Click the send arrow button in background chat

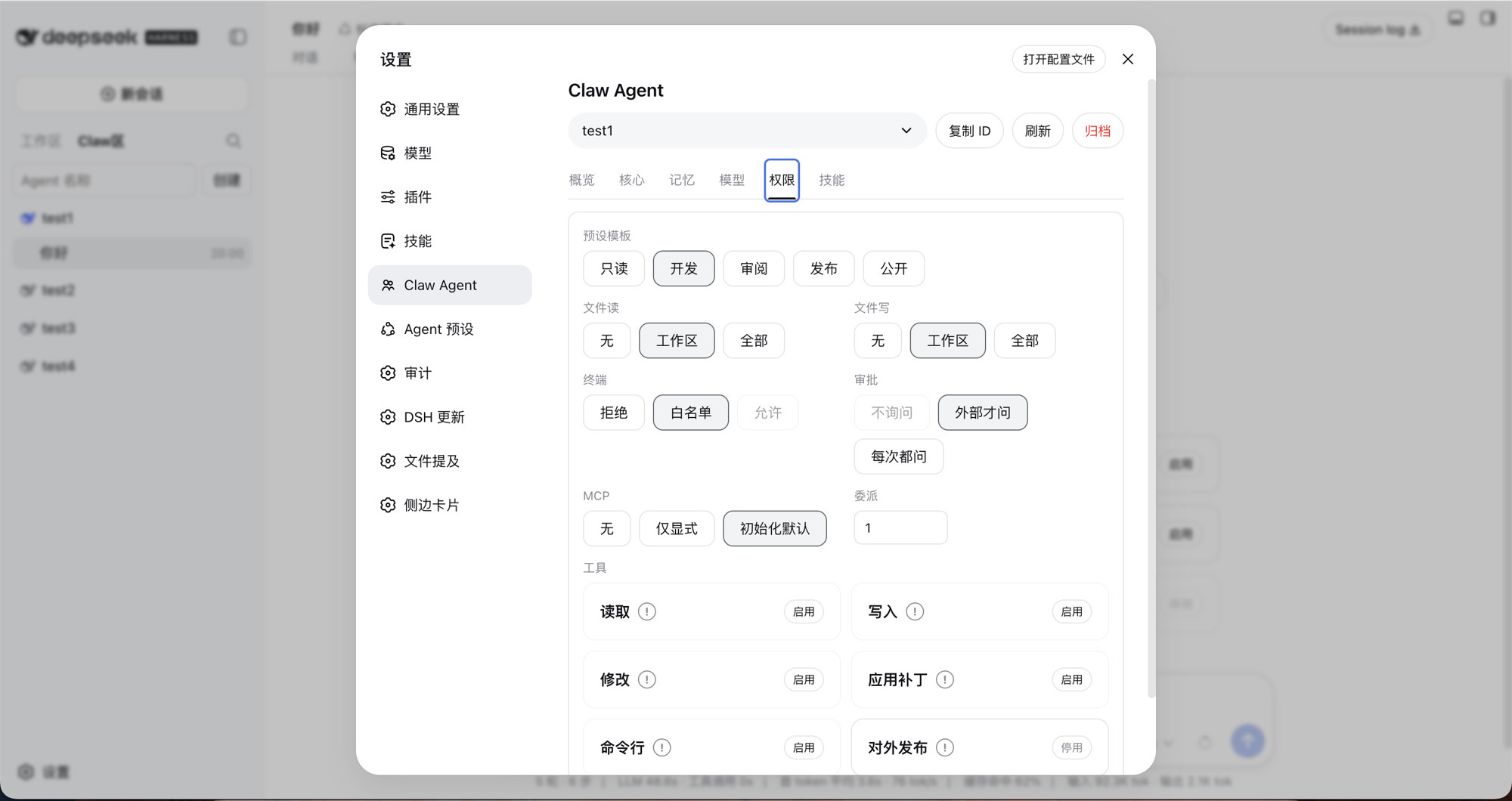[x=1247, y=741]
